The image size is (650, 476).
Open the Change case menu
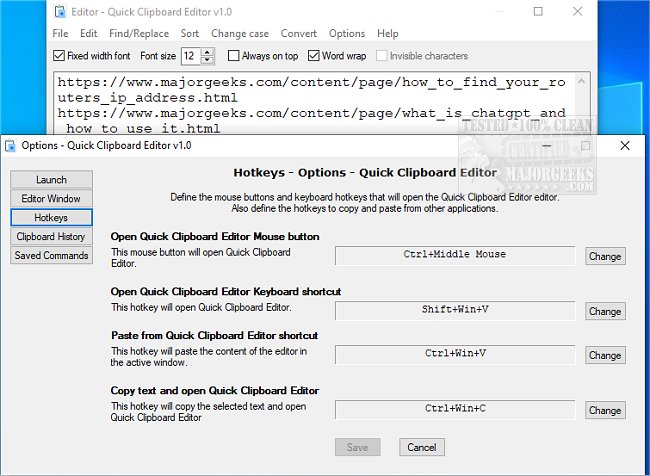click(x=240, y=33)
